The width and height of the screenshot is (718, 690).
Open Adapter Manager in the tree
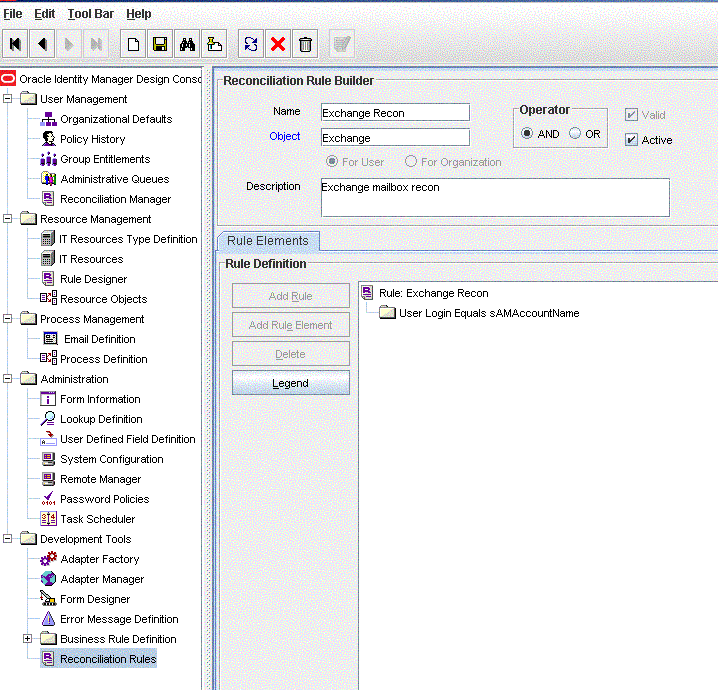(102, 579)
